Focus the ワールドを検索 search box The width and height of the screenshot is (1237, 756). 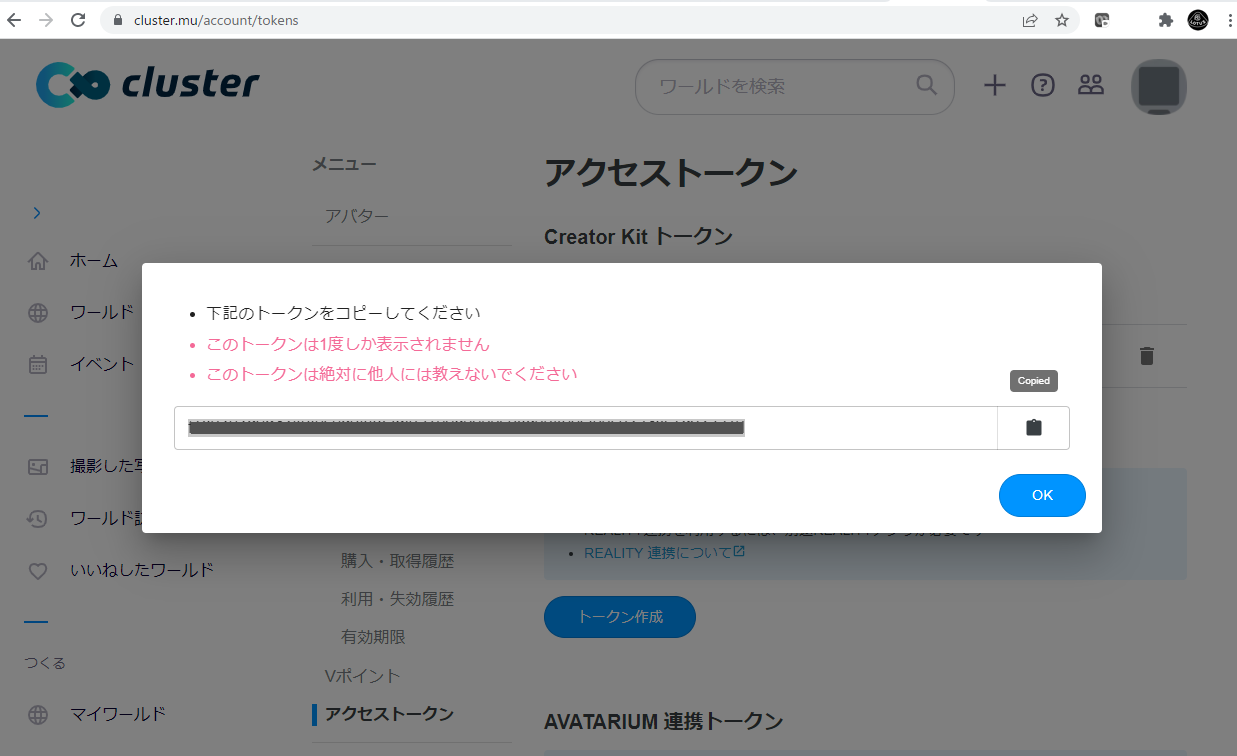click(x=780, y=86)
